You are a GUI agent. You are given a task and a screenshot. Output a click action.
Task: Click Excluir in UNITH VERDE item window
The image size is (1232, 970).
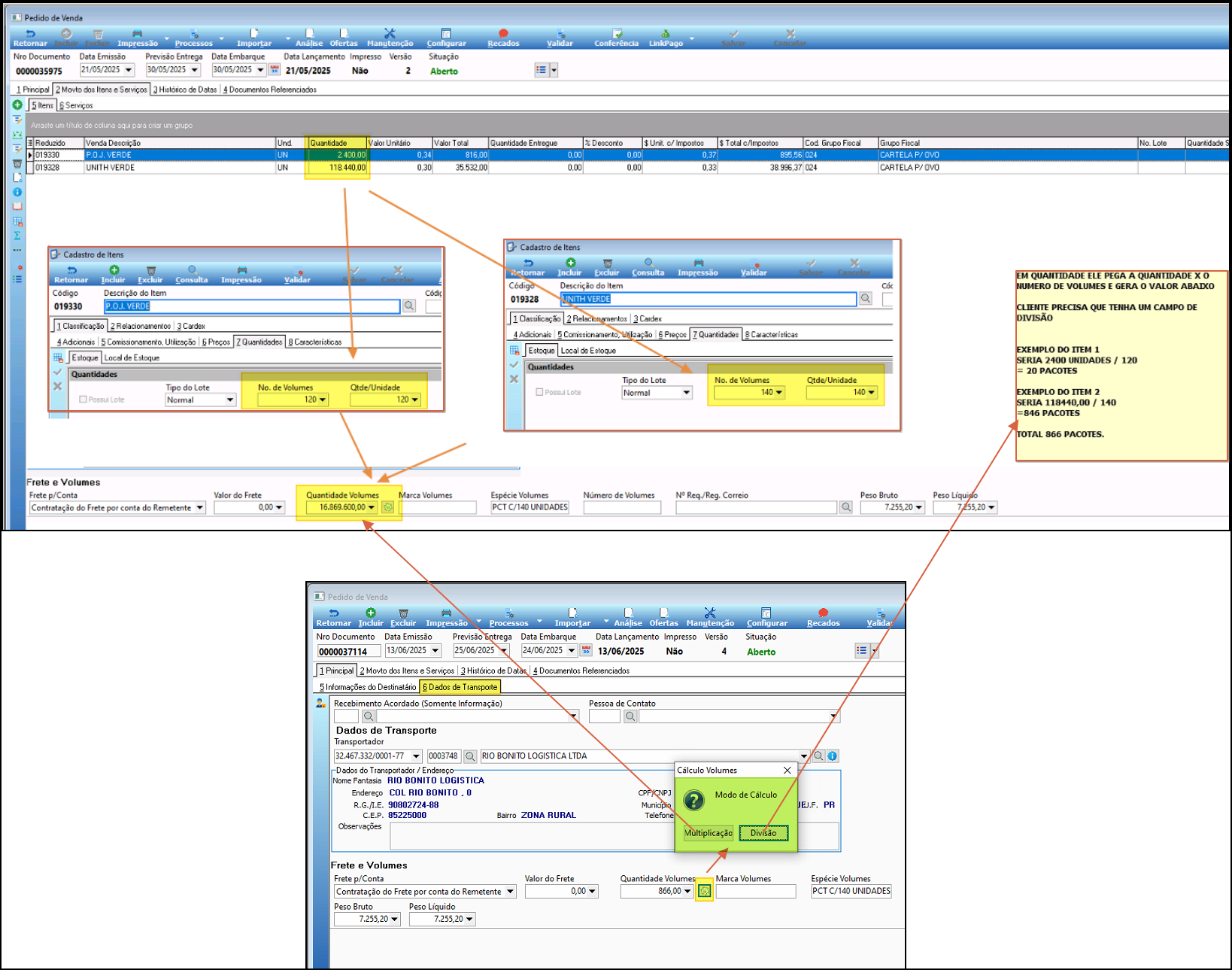(607, 267)
